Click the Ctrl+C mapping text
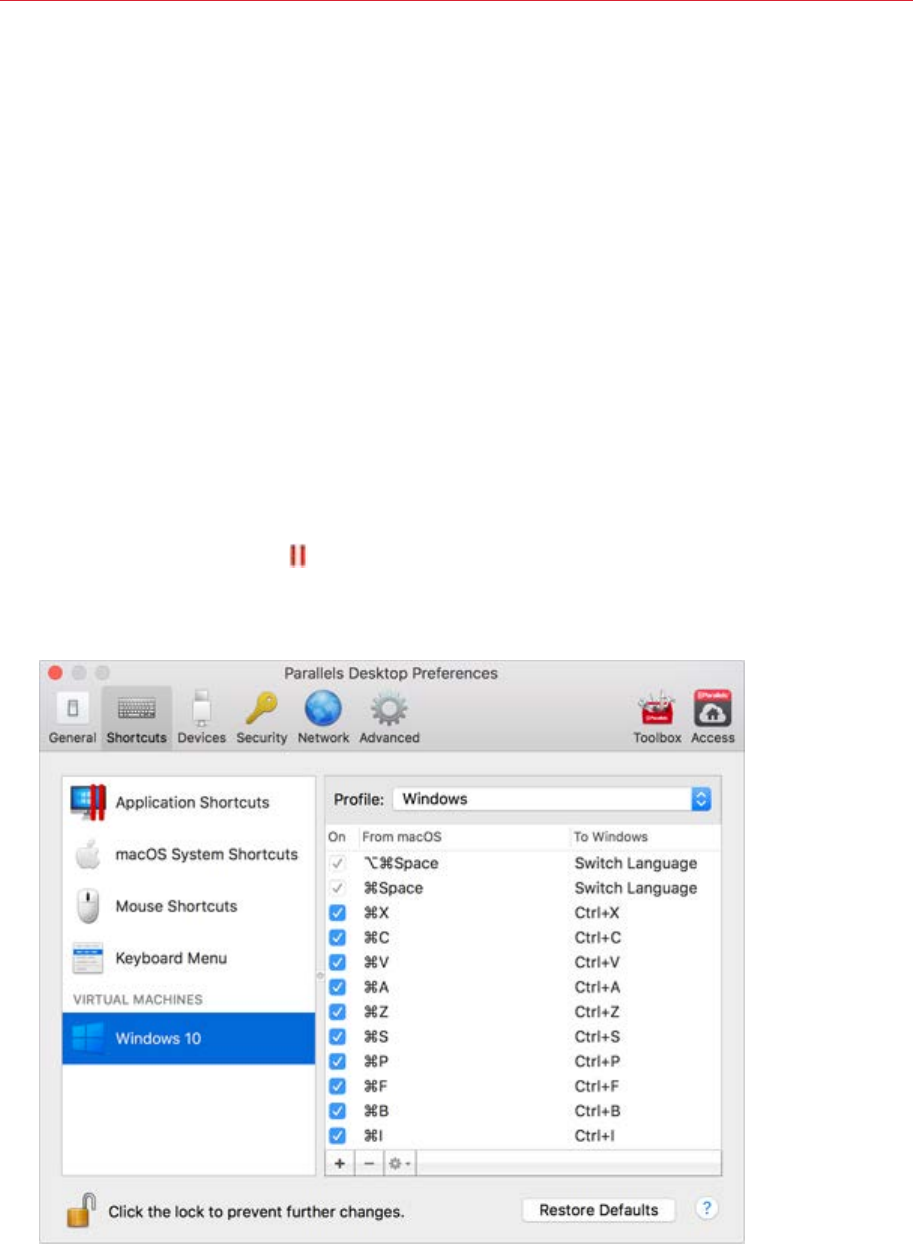The height and width of the screenshot is (1244, 913). [597, 938]
